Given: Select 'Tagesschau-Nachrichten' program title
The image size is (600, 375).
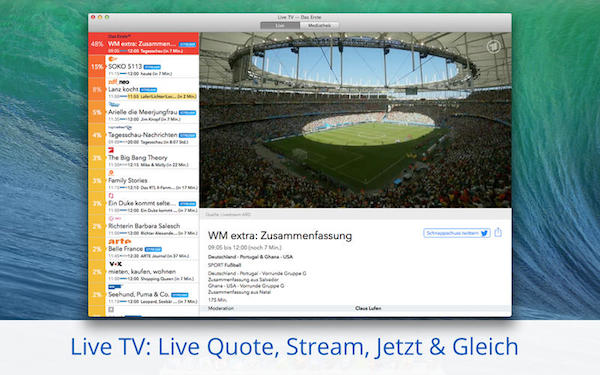Looking at the screenshot, I should pos(142,135).
